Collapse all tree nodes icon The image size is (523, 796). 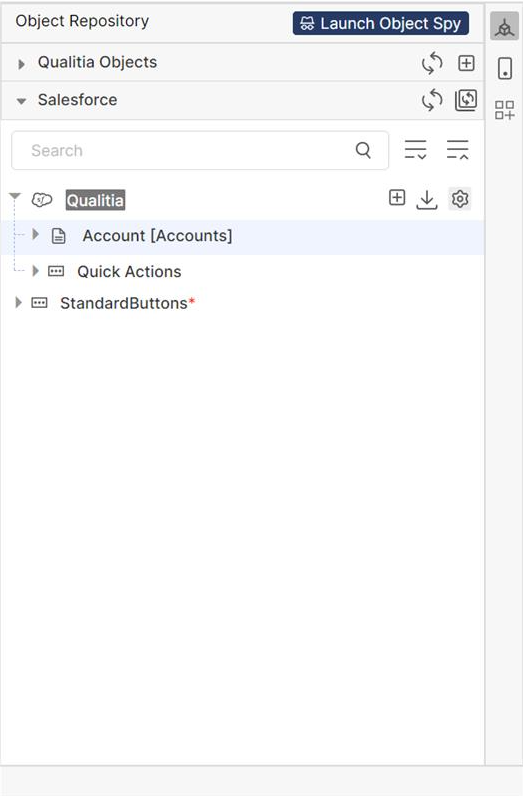tap(457, 150)
